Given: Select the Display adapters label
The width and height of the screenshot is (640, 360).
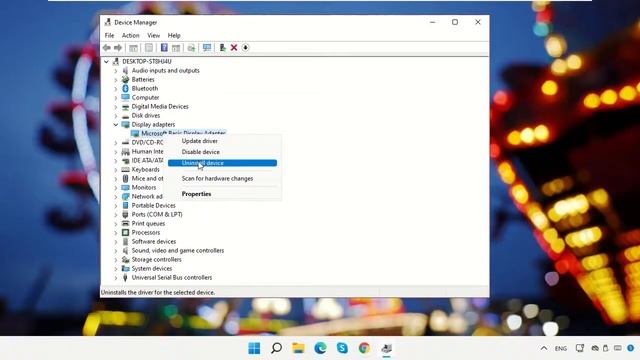Looking at the screenshot, I should 153,124.
